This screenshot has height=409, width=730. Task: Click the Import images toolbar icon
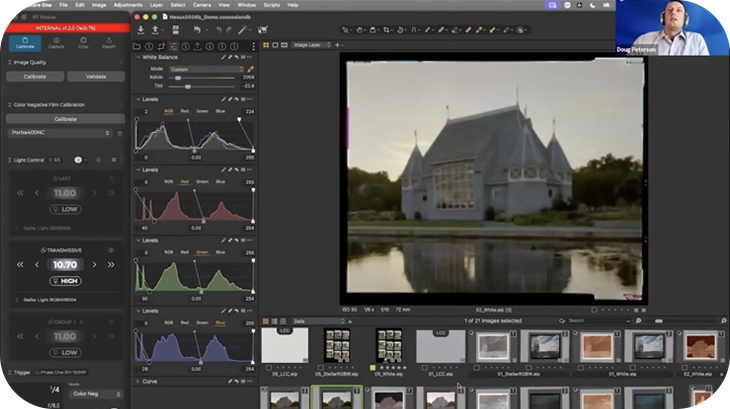point(141,30)
